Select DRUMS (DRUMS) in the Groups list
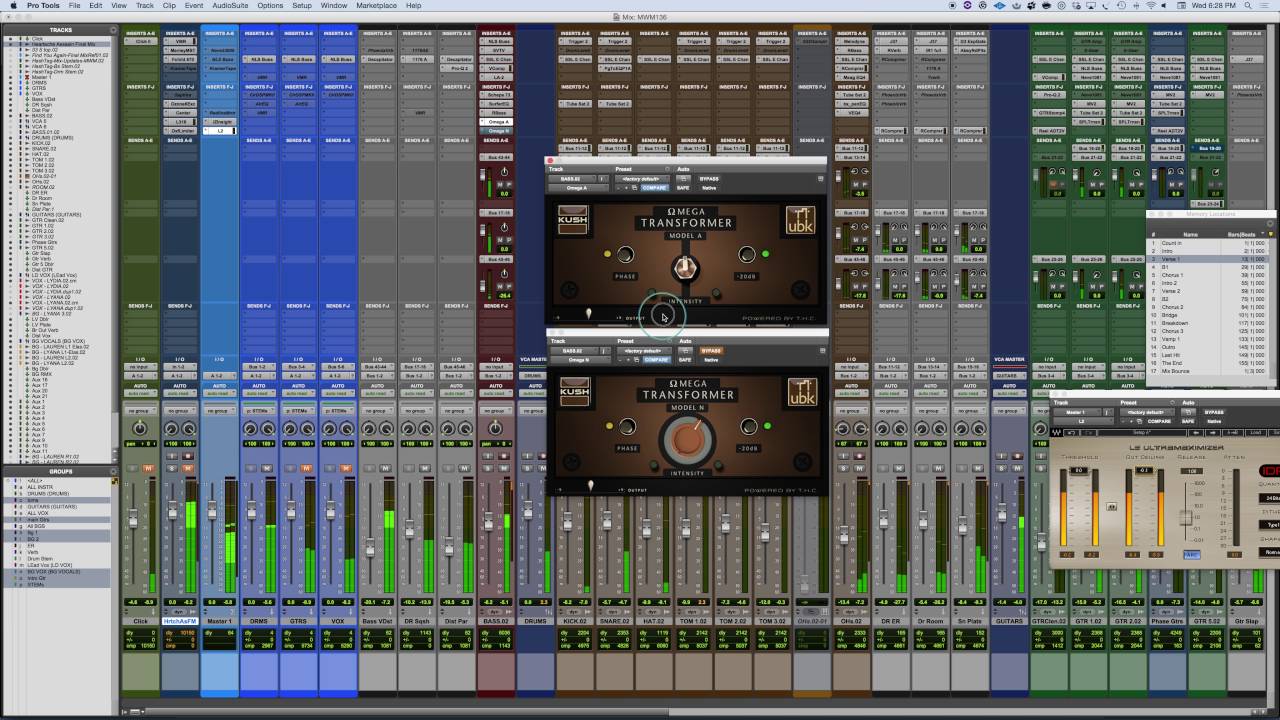The width and height of the screenshot is (1280, 720). pyautogui.click(x=61, y=494)
